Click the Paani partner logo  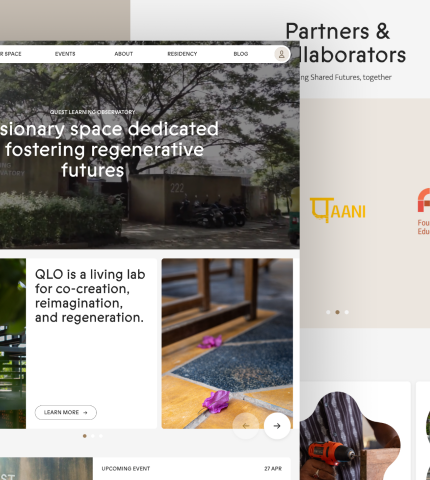tap(338, 210)
